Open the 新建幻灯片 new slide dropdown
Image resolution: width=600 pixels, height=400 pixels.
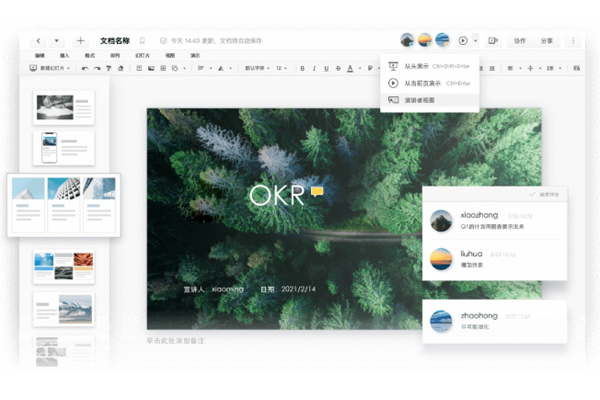pos(51,68)
